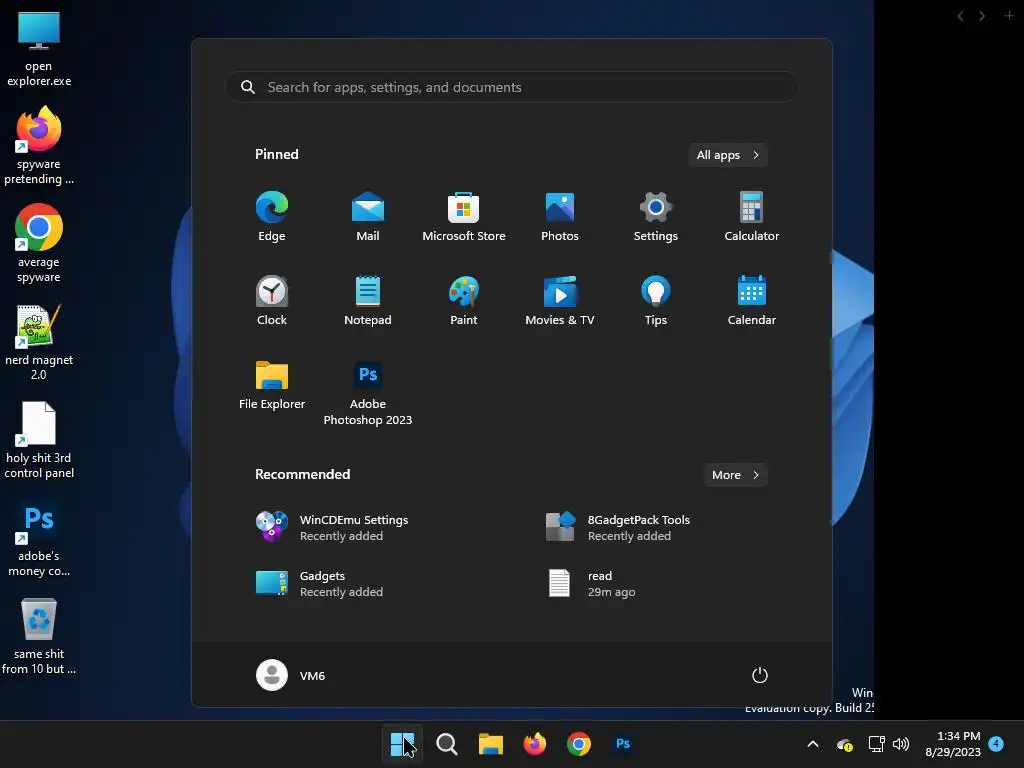Open Settings from Start menu
Image resolution: width=1024 pixels, height=768 pixels.
(x=656, y=217)
